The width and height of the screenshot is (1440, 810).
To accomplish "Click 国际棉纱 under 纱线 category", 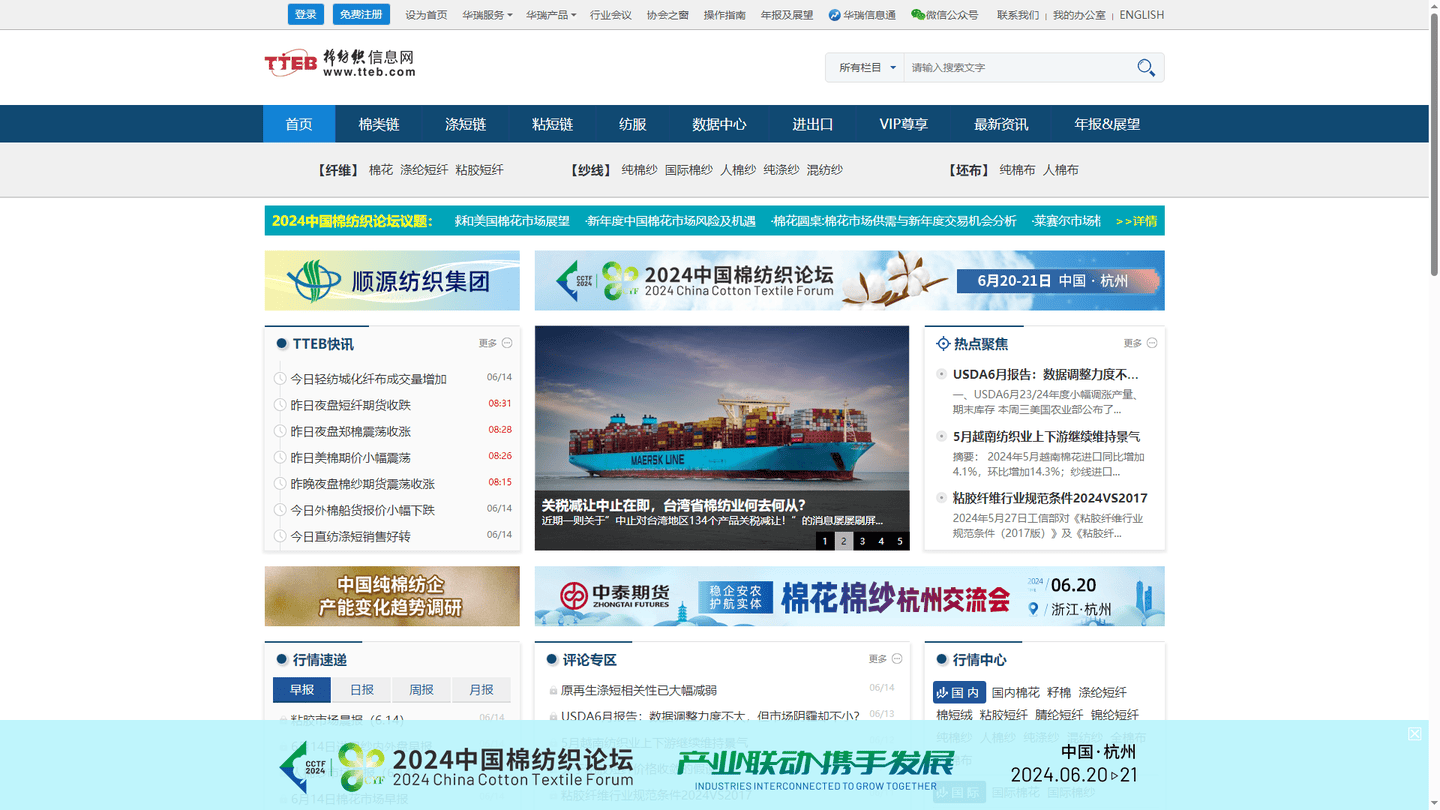I will click(x=689, y=170).
